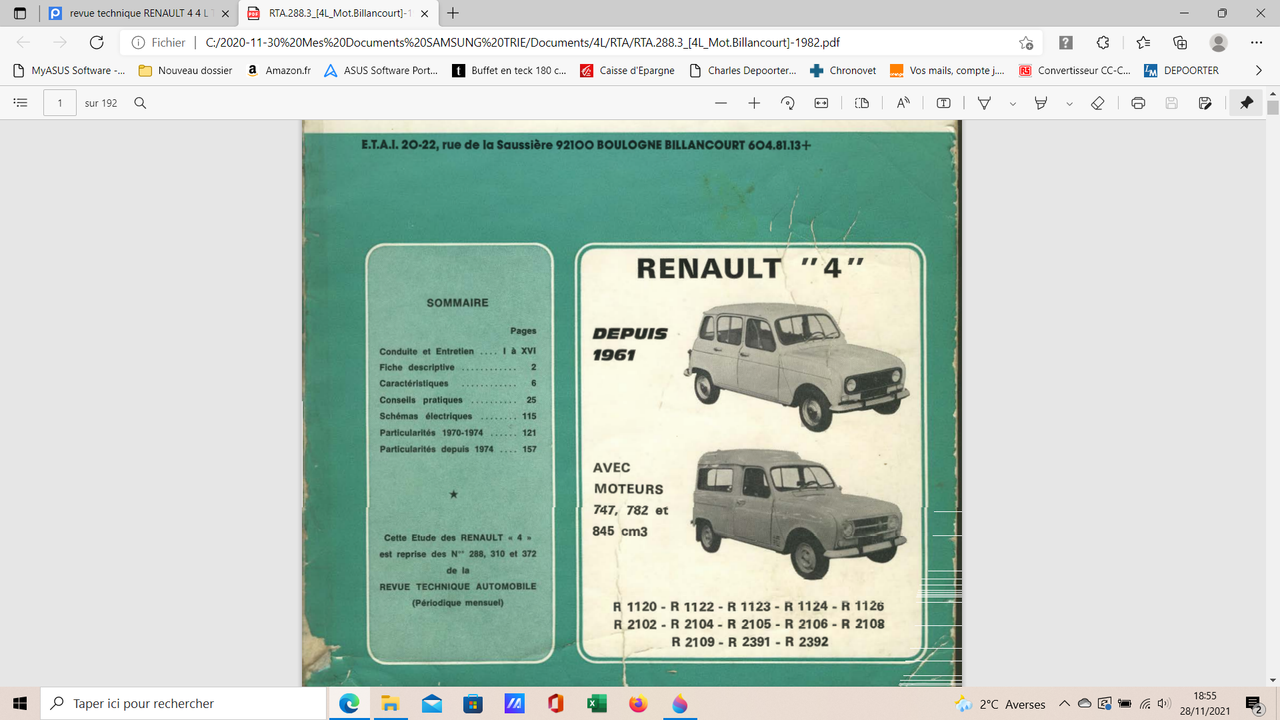Refresh the current page
Image resolution: width=1280 pixels, height=720 pixels.
[97, 42]
